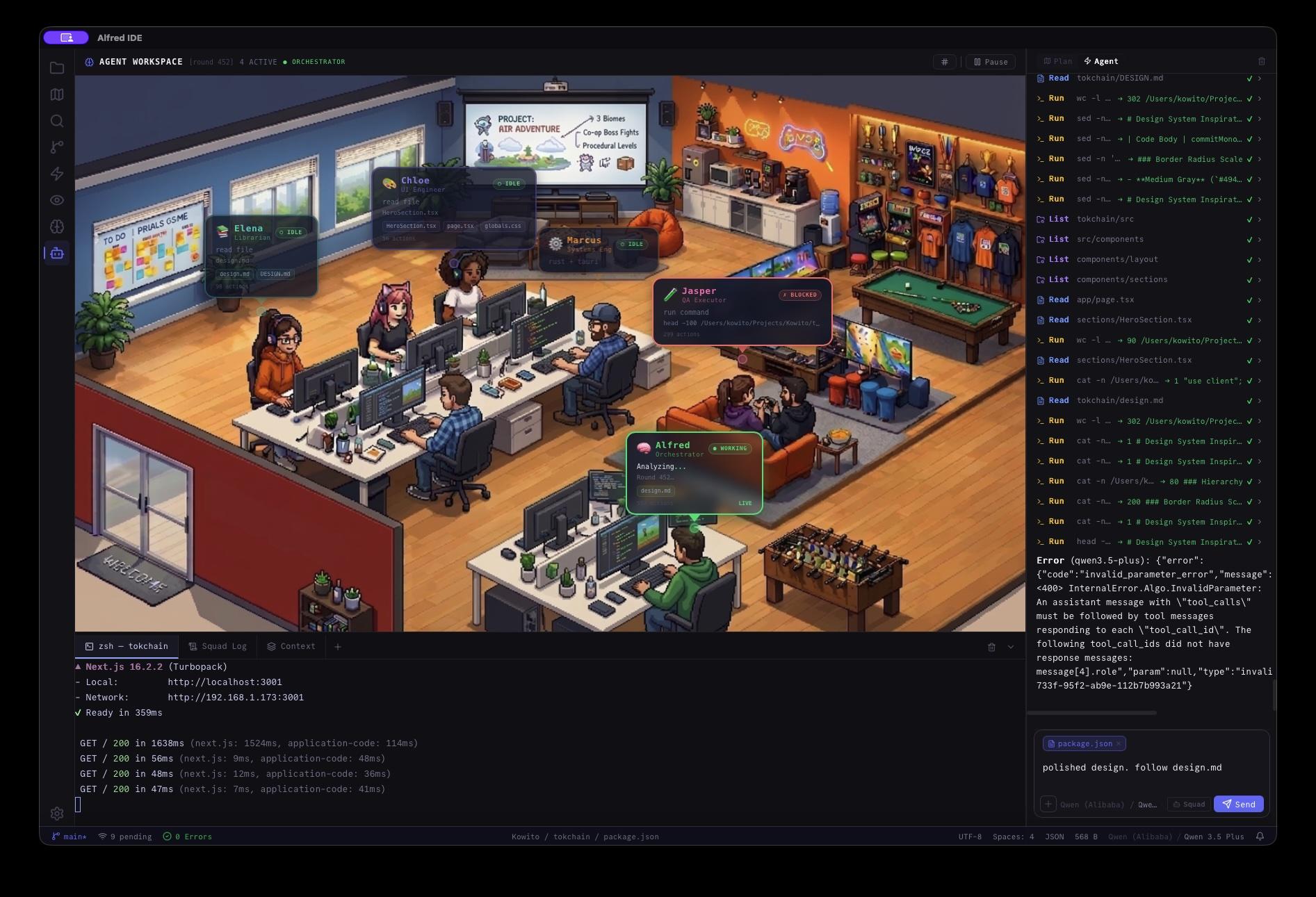Image resolution: width=1316 pixels, height=897 pixels.
Task: Switch to the Squad Log tab
Action: point(218,646)
